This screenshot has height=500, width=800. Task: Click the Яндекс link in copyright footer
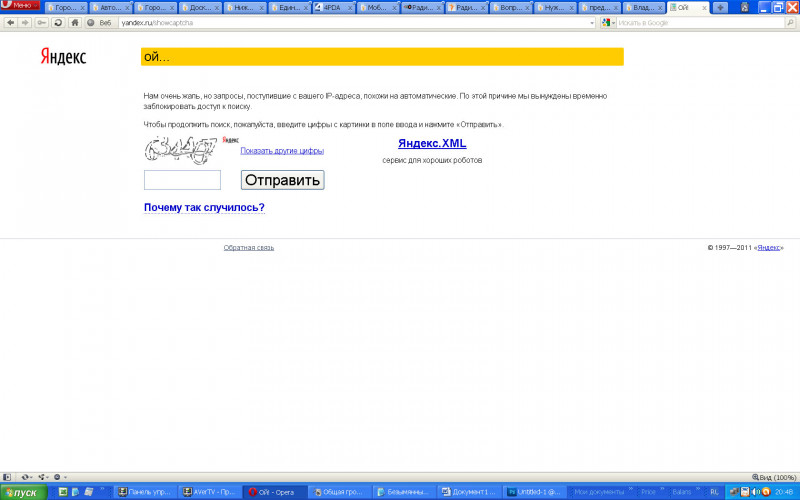coord(768,247)
